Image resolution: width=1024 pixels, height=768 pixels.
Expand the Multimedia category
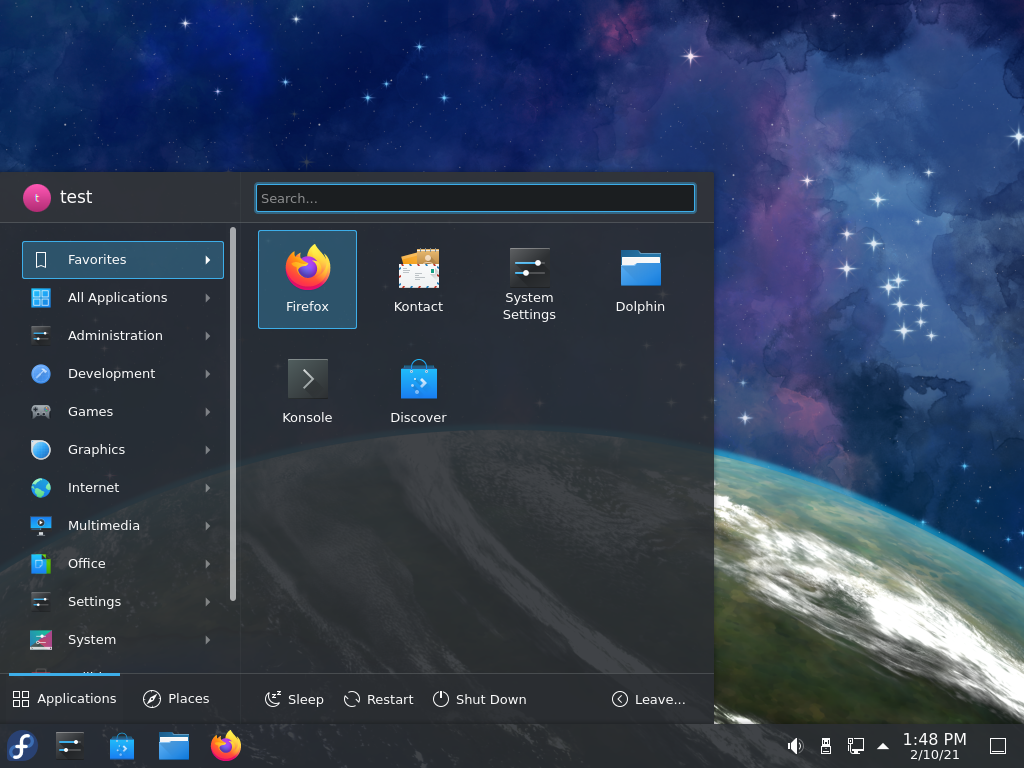coord(123,526)
